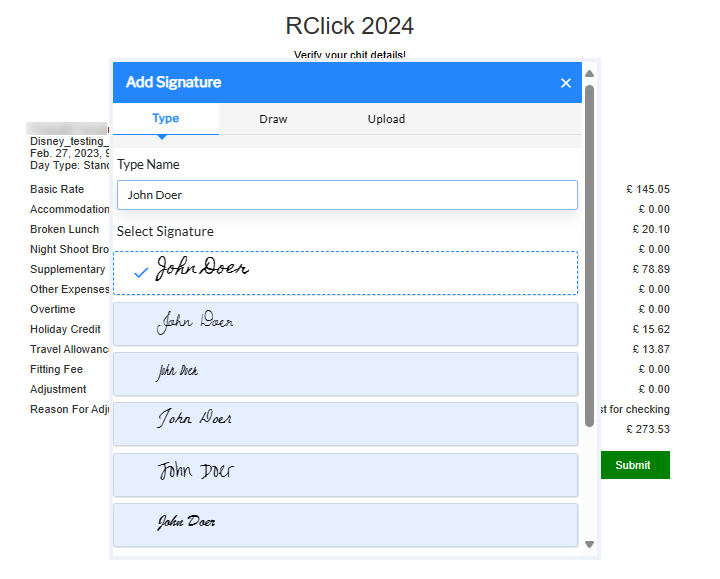Pick the sixth bold signature style
The width and height of the screenshot is (720, 579).
click(346, 524)
